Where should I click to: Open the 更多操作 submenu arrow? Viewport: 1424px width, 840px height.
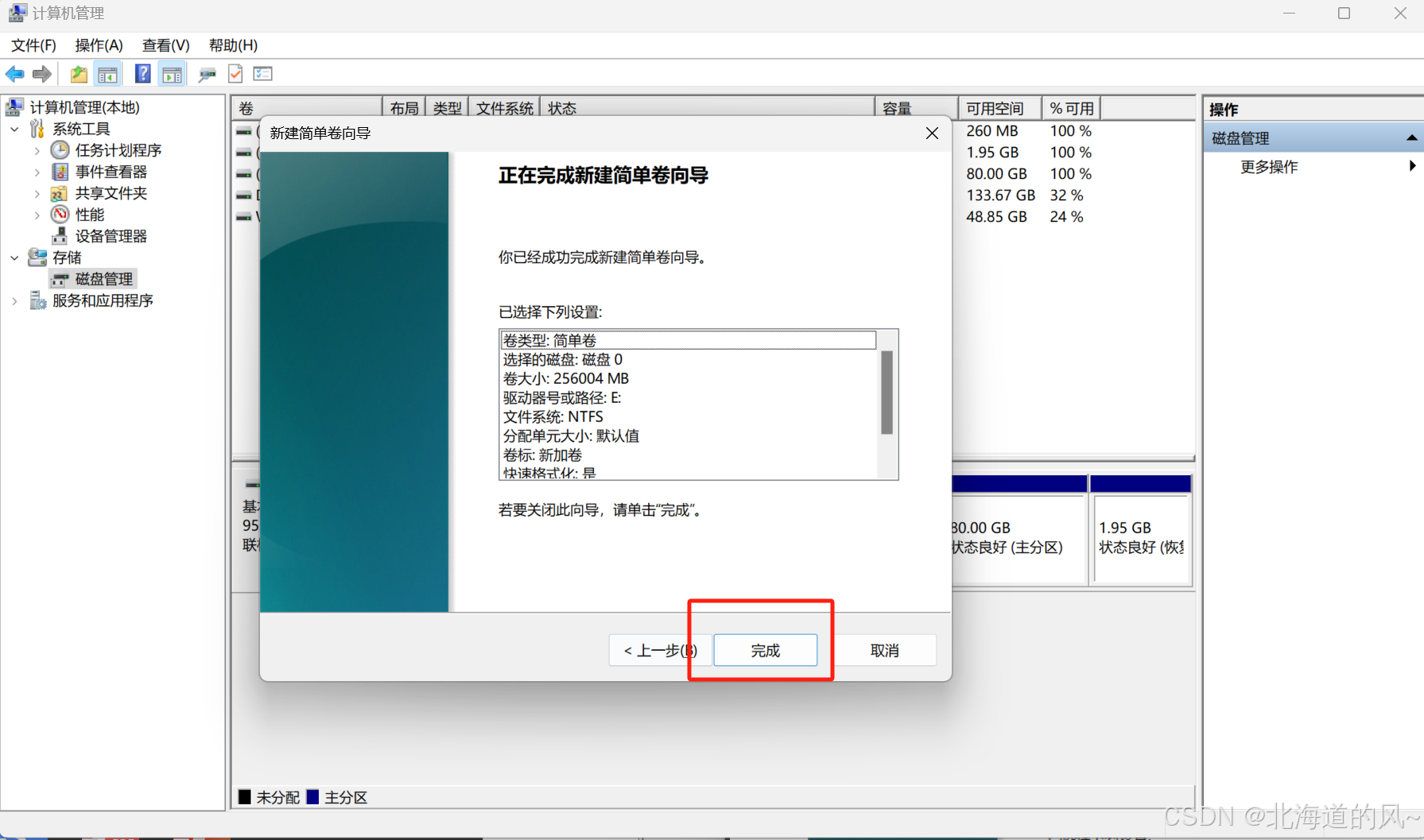tap(1412, 166)
